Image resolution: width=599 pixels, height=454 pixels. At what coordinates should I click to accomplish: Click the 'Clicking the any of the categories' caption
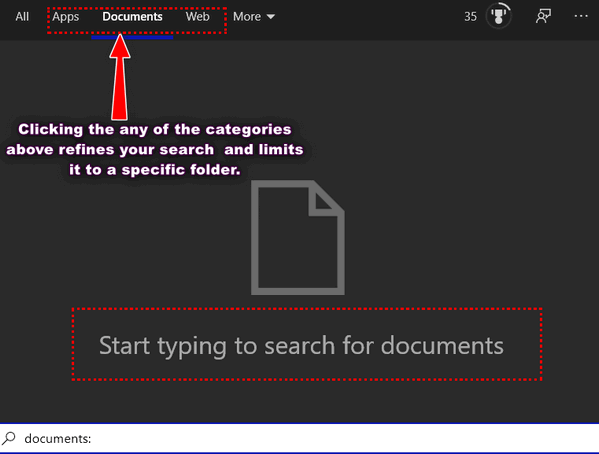pyautogui.click(x=155, y=129)
